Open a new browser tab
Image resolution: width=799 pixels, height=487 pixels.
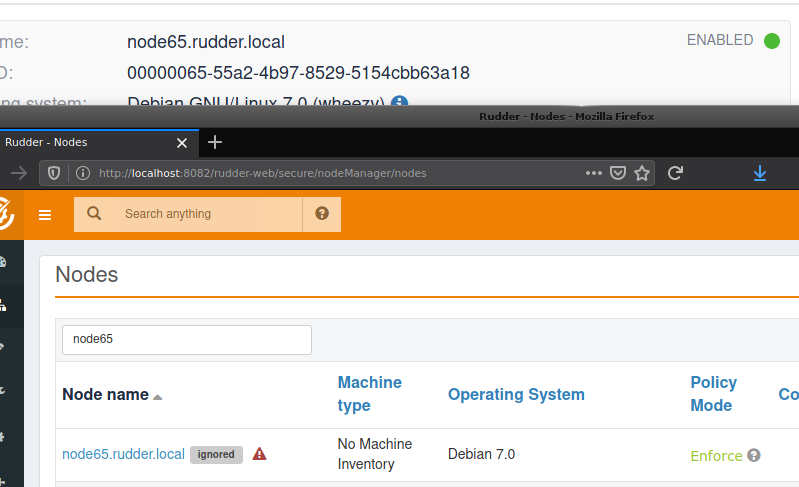point(215,142)
